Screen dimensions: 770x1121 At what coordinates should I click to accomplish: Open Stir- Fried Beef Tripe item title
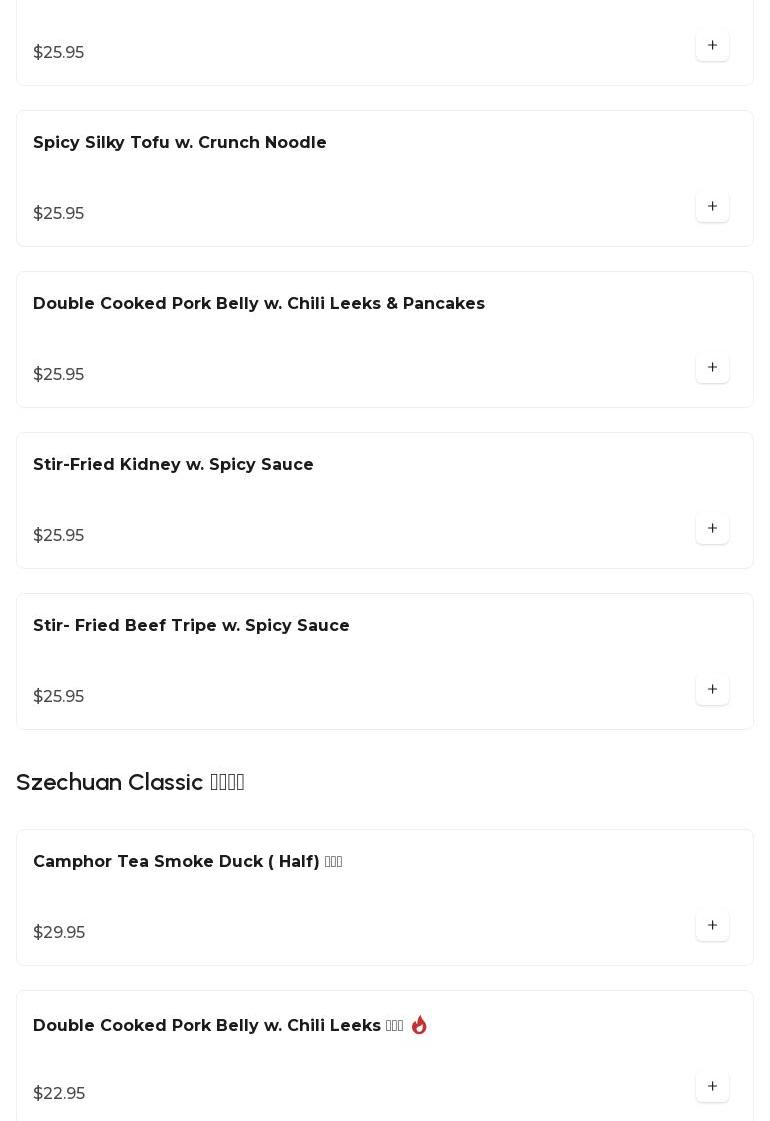click(191, 625)
